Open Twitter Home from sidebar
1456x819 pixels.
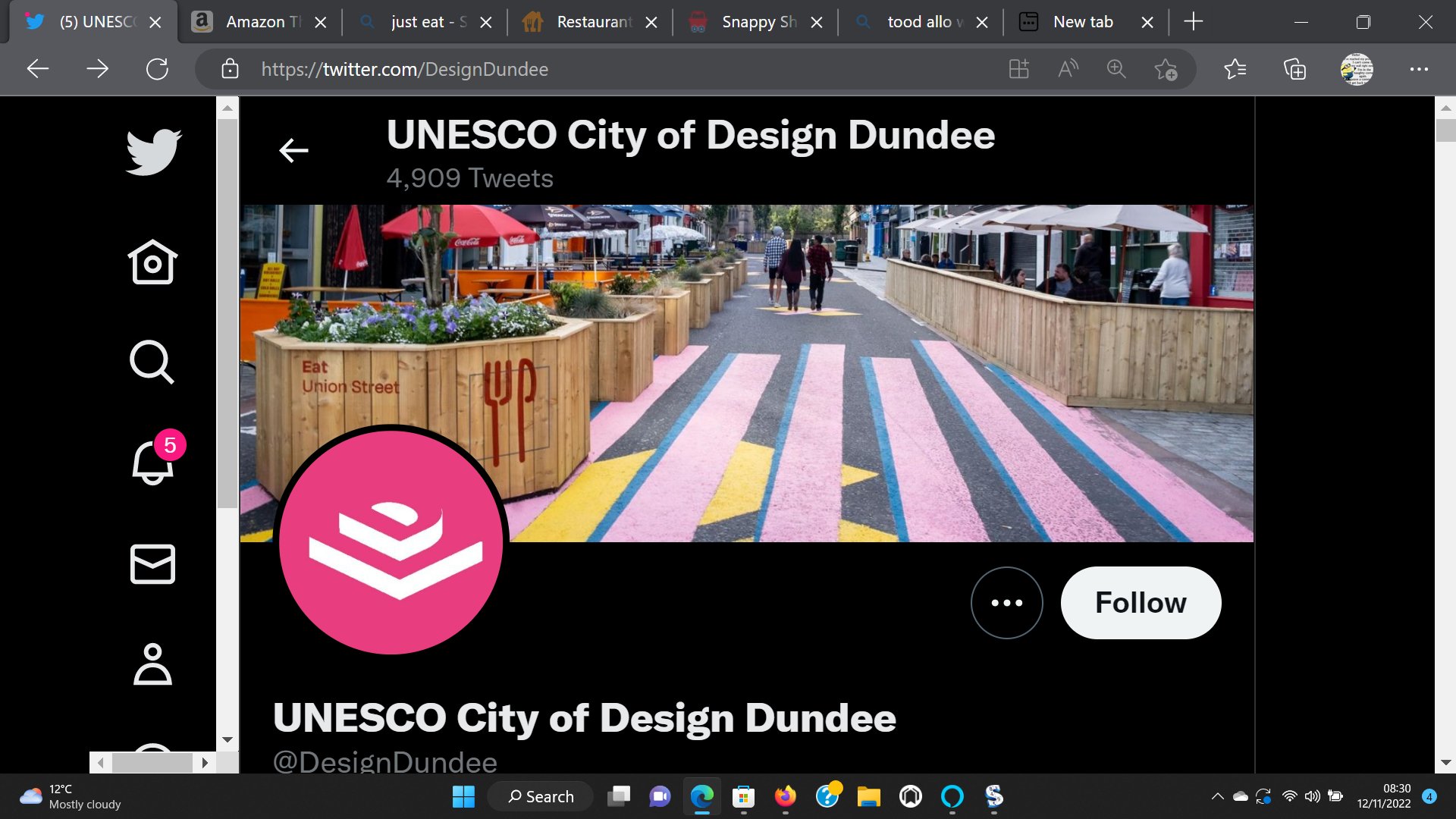(x=152, y=262)
